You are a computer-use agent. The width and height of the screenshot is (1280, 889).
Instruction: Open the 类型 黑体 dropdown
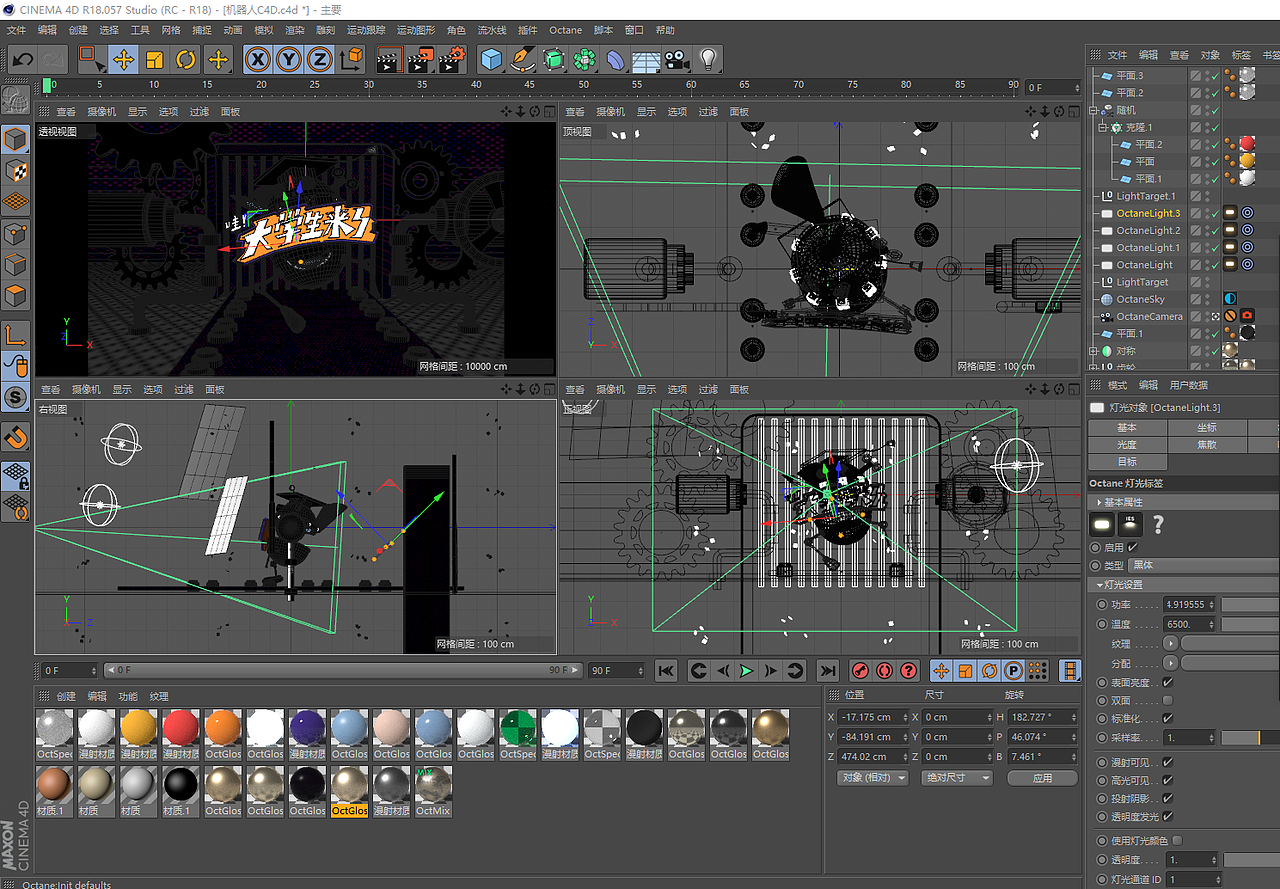(1203, 565)
